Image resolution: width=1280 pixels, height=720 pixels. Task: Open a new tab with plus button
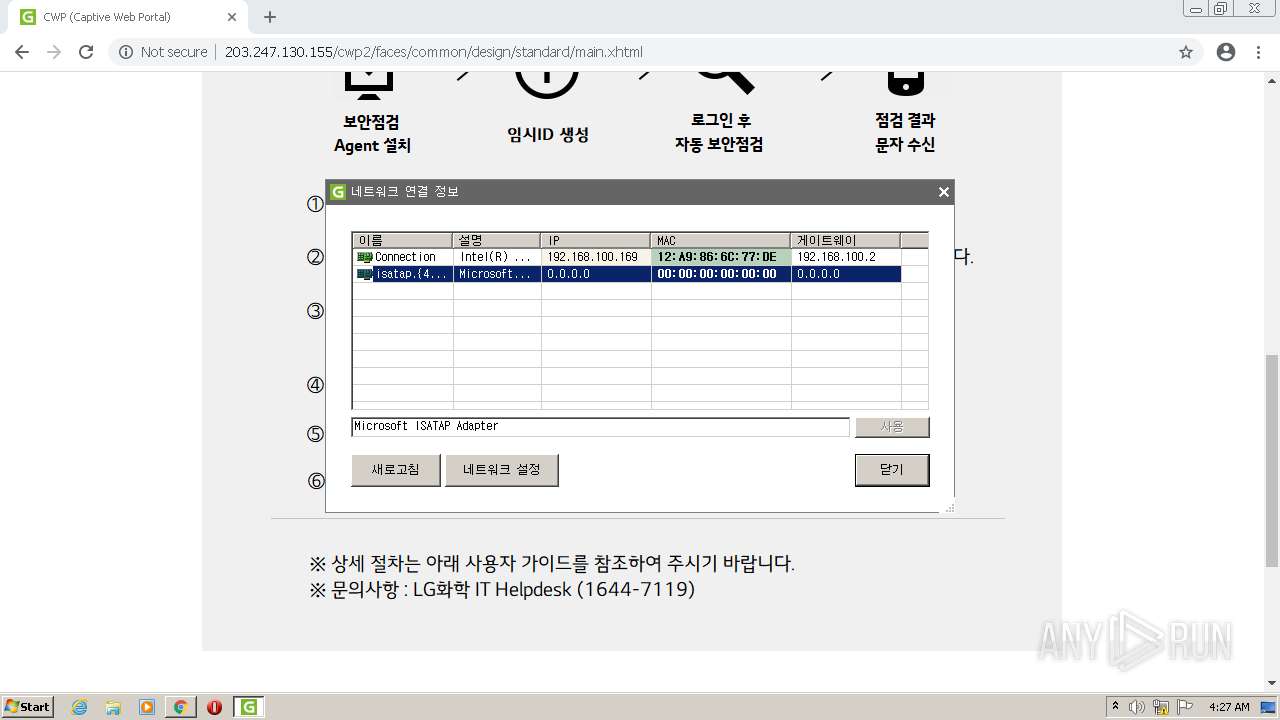tap(270, 17)
